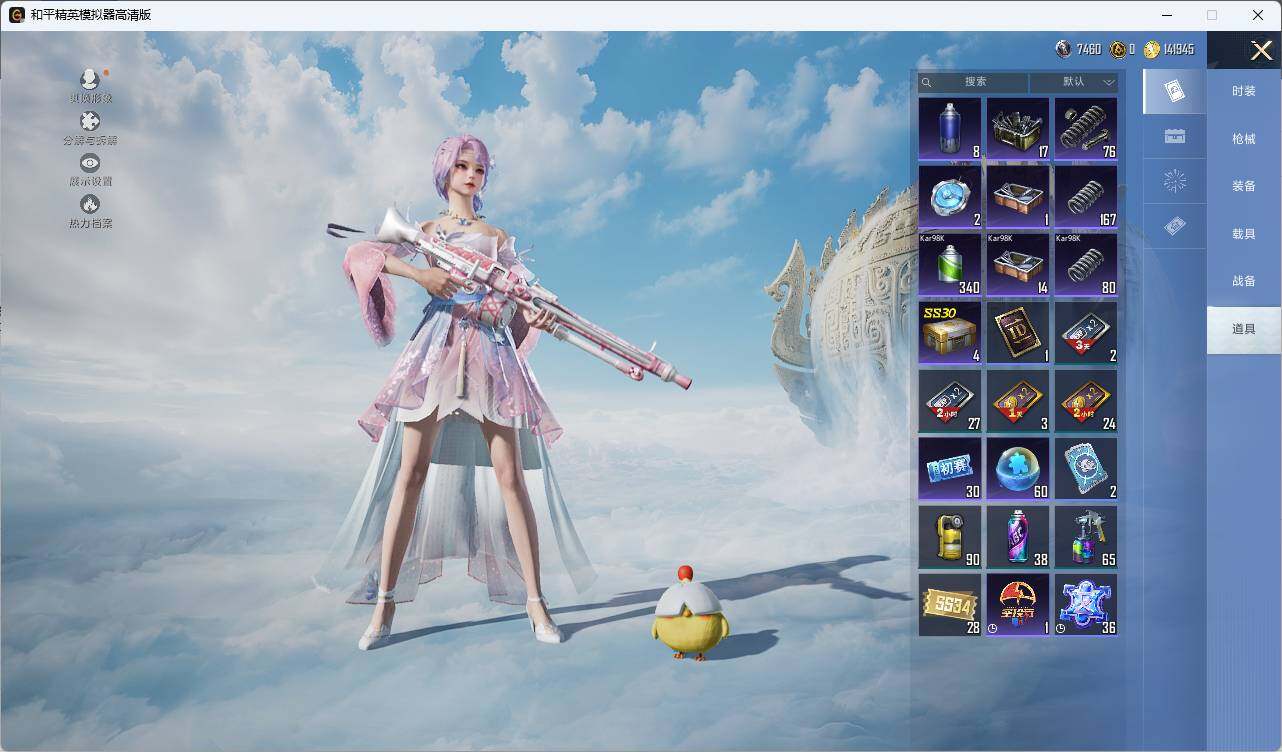
Task: Select the coil spring item with count 167
Action: 1086,197
